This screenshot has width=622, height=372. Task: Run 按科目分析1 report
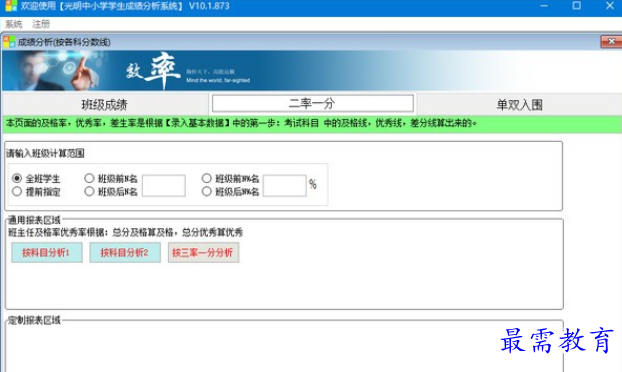pos(47,253)
